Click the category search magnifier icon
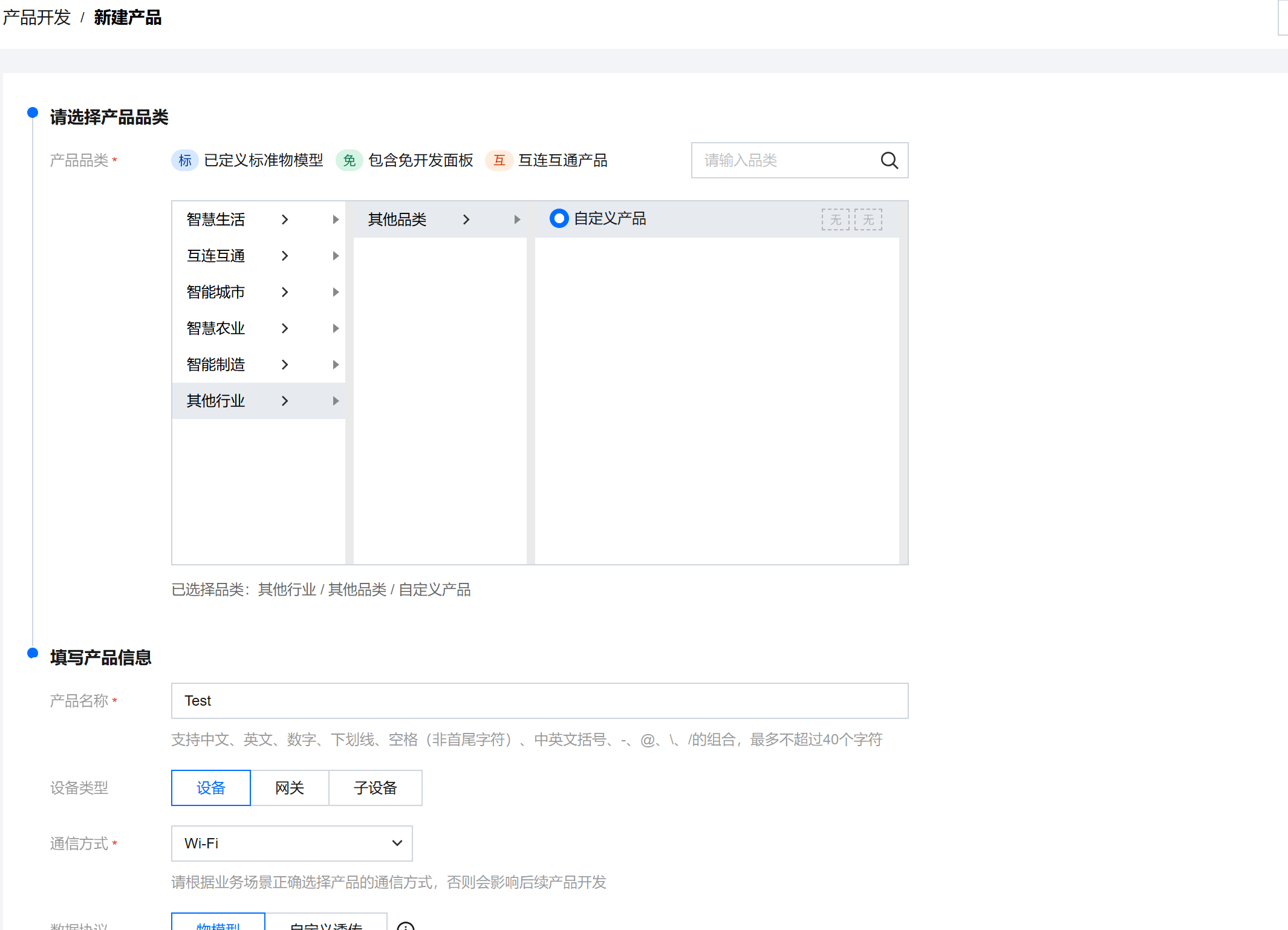 (889, 160)
